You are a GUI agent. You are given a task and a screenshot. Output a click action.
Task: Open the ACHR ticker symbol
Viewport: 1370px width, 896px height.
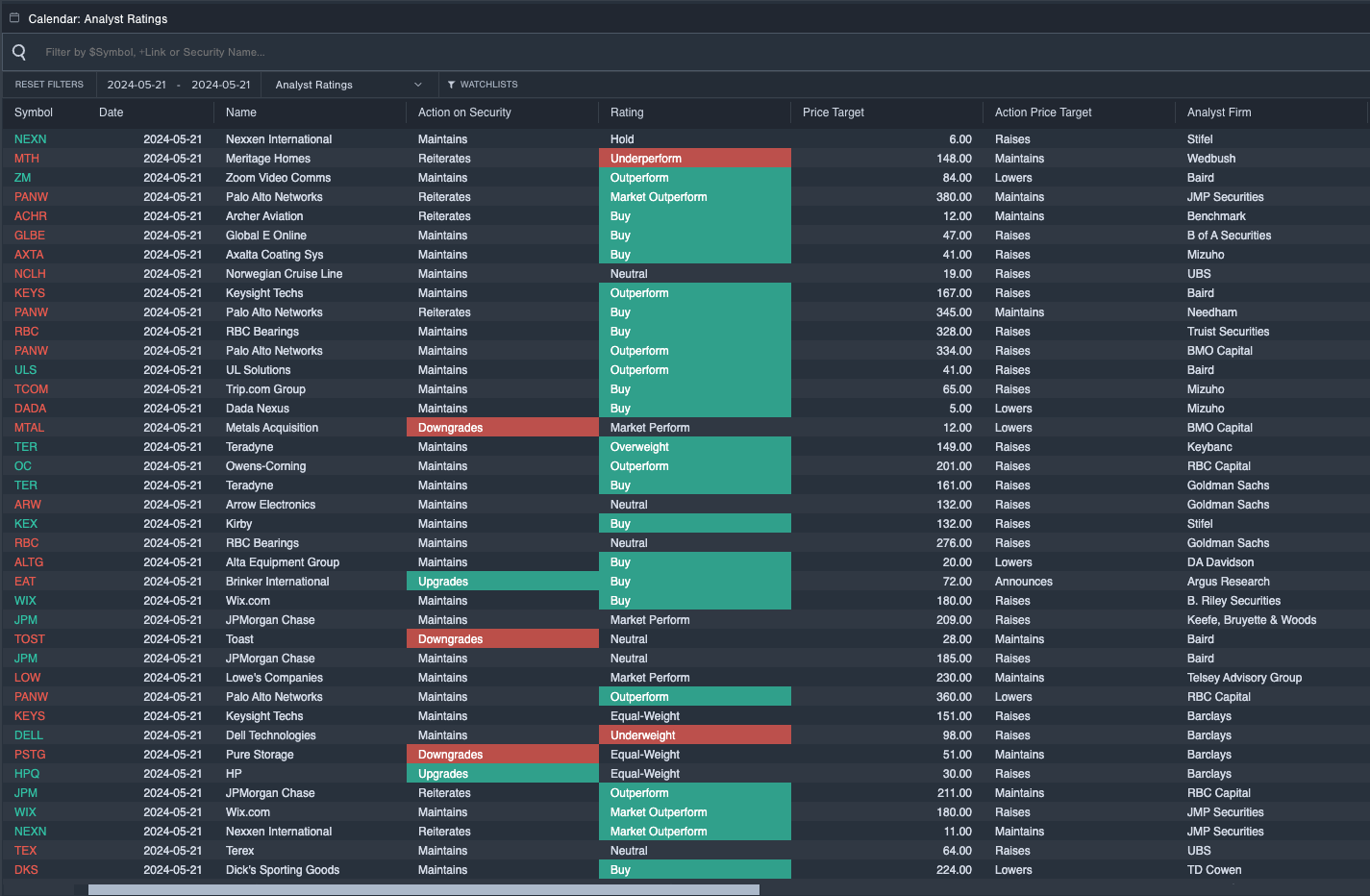31,216
